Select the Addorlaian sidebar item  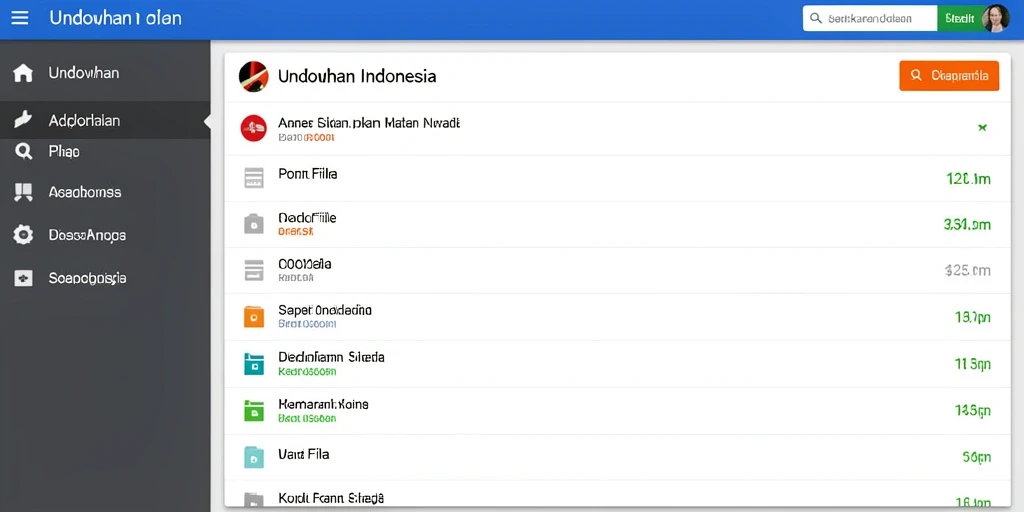coord(105,120)
